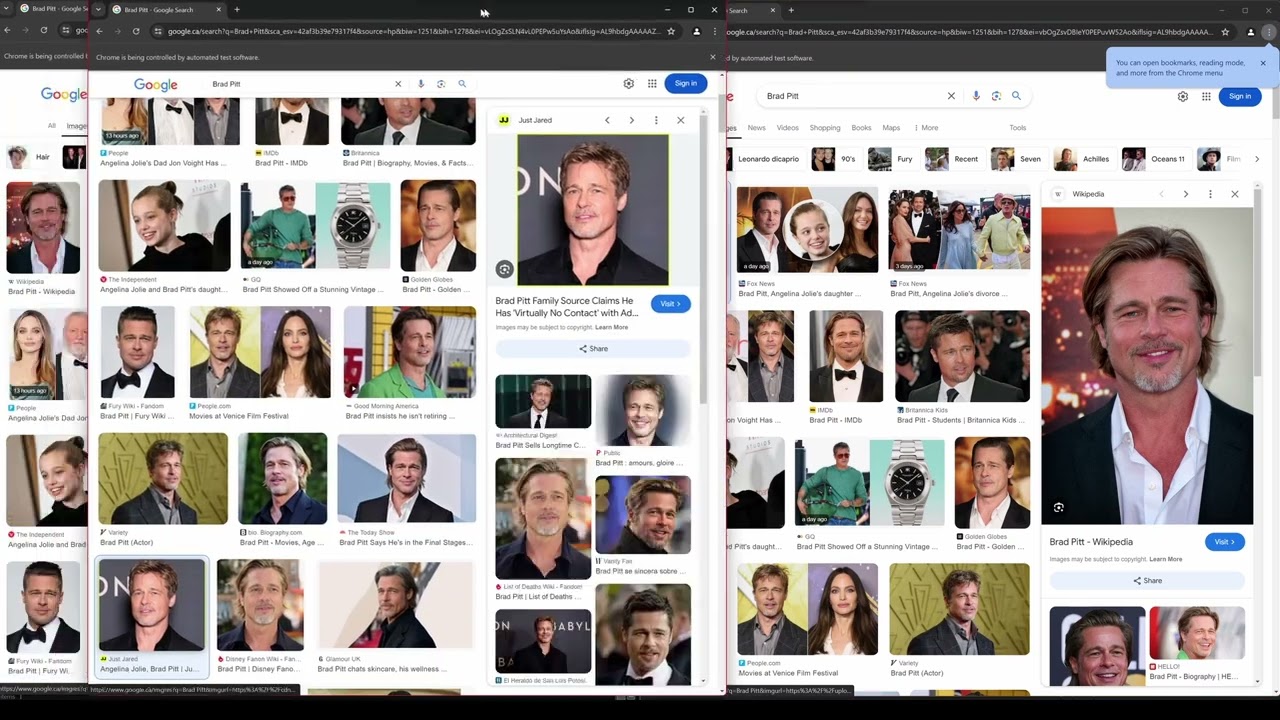
Task: Select the Fury suggestion chip
Action: (x=892, y=159)
